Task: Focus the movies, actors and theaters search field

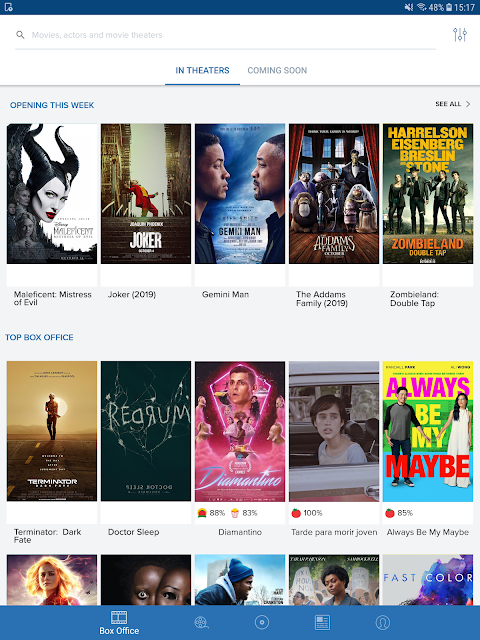Action: 225,35
